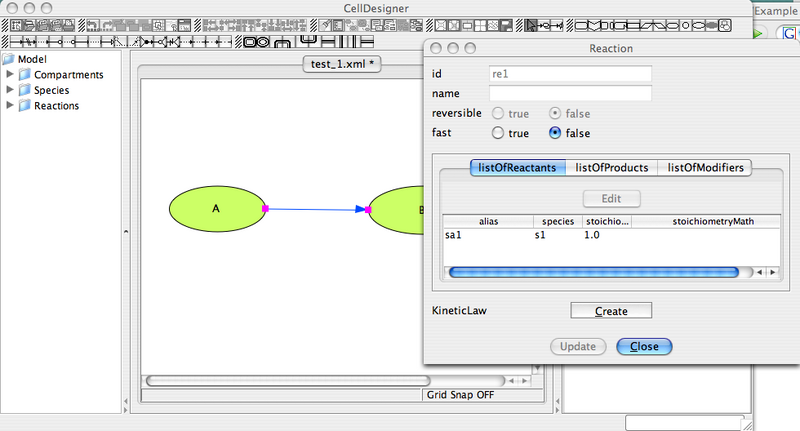Select the state transition reaction tool
This screenshot has width=800, height=431.
(x=17, y=41)
